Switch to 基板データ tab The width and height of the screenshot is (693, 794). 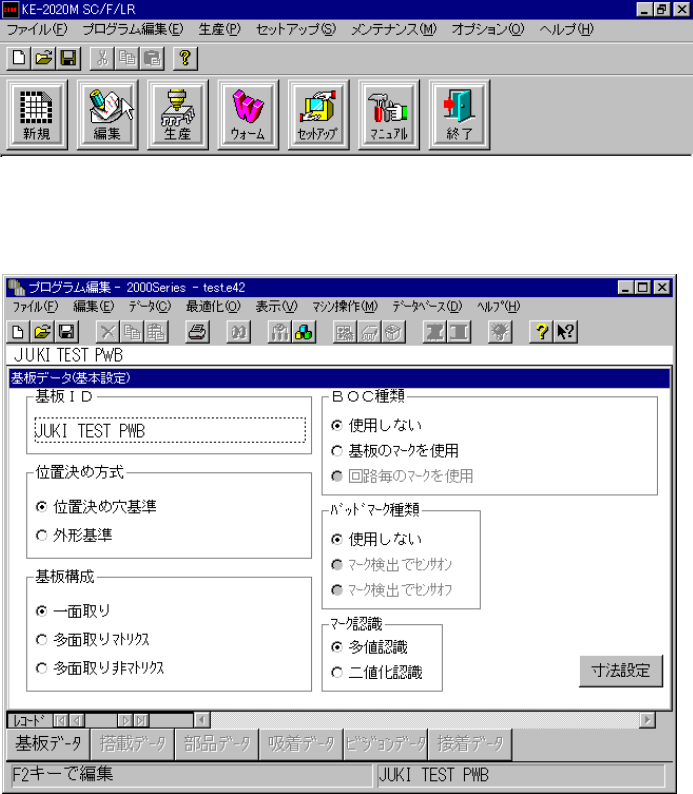[x=48, y=744]
